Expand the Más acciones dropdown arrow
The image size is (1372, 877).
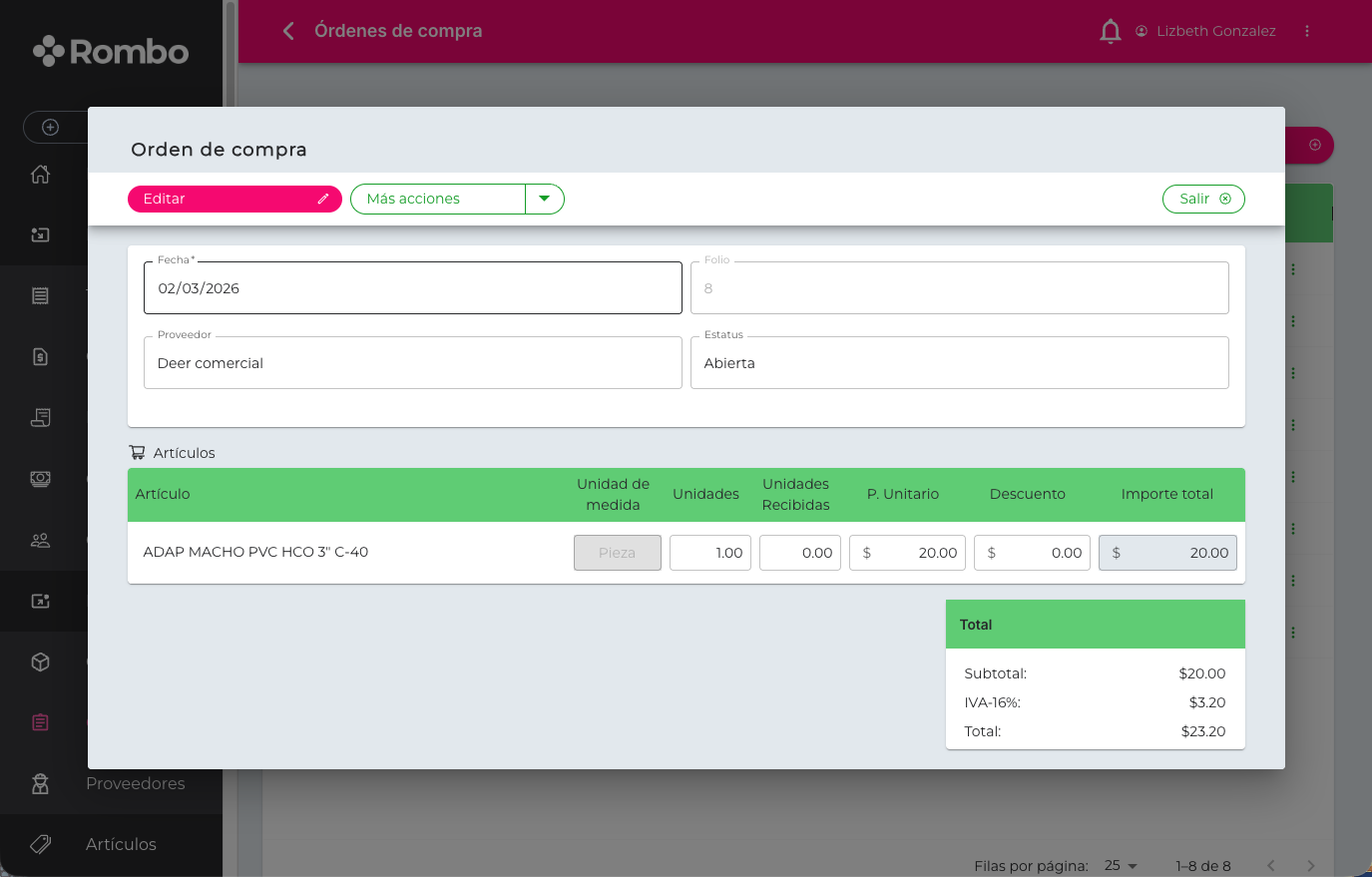[x=544, y=199]
